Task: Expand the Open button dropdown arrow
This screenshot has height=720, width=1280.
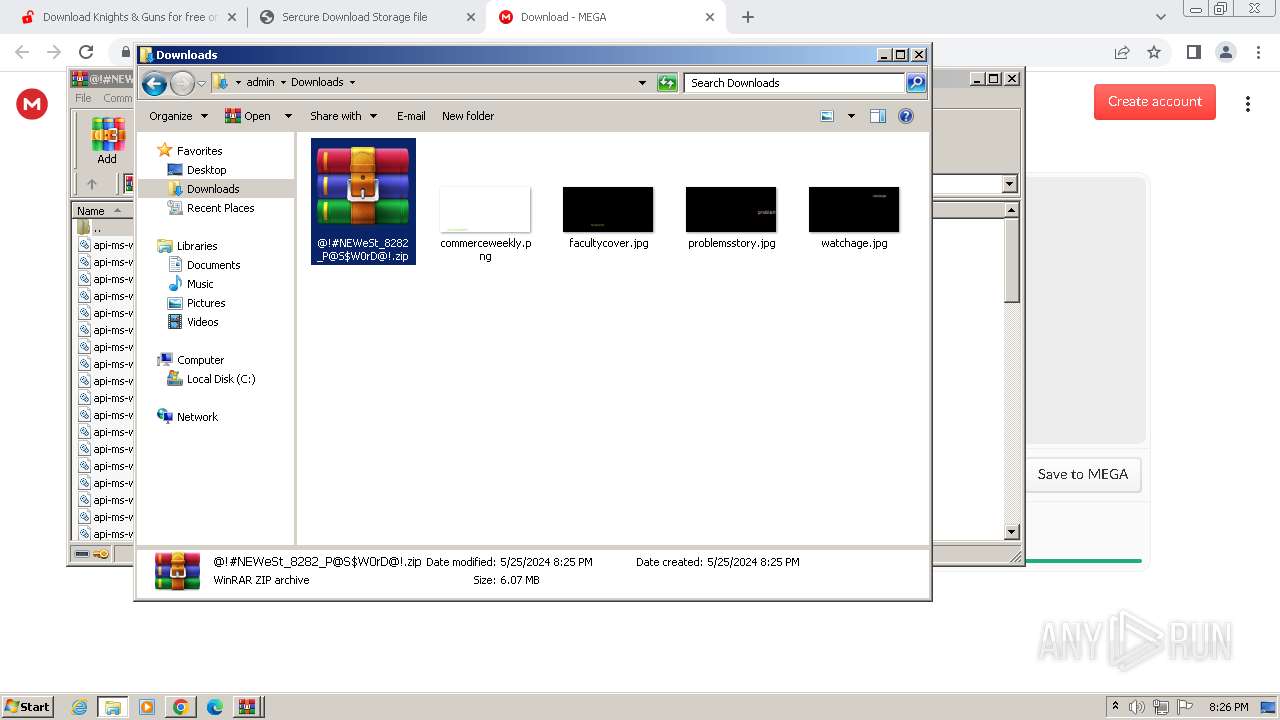Action: click(x=288, y=116)
